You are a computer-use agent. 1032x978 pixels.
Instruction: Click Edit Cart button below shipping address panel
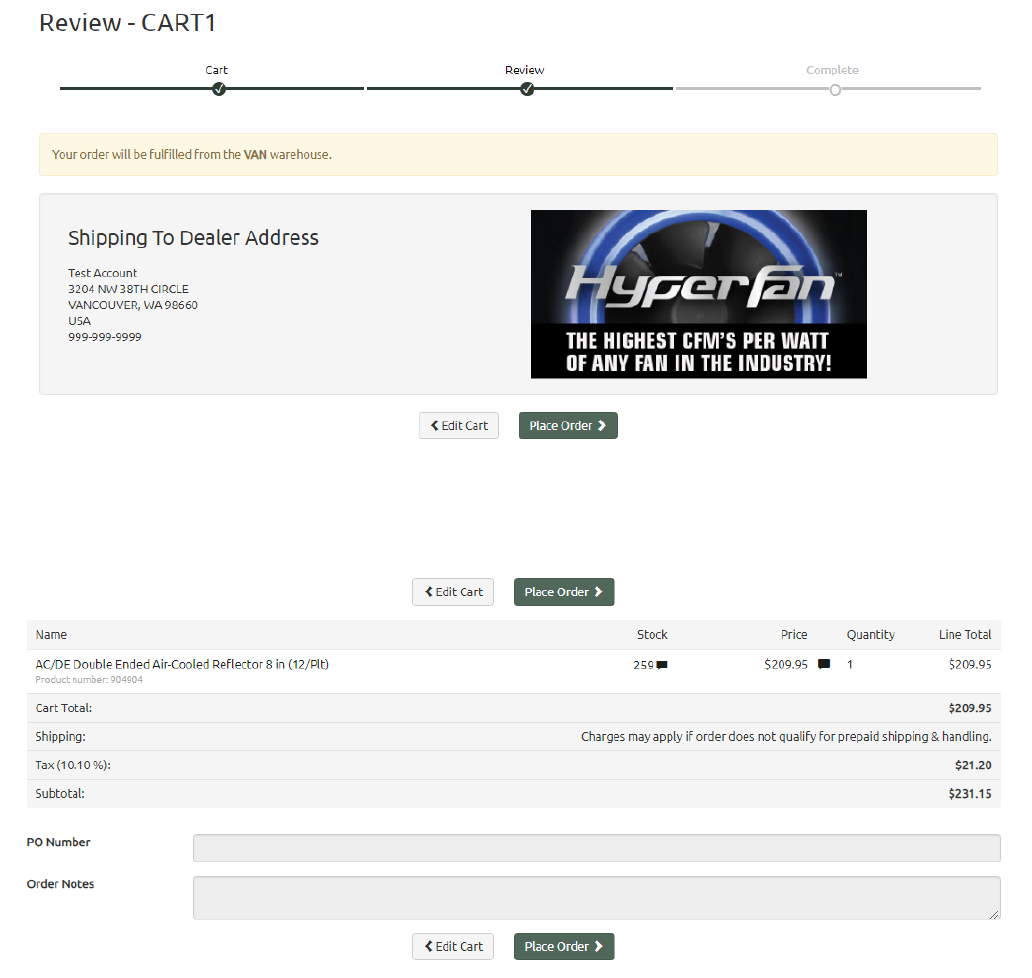[459, 425]
